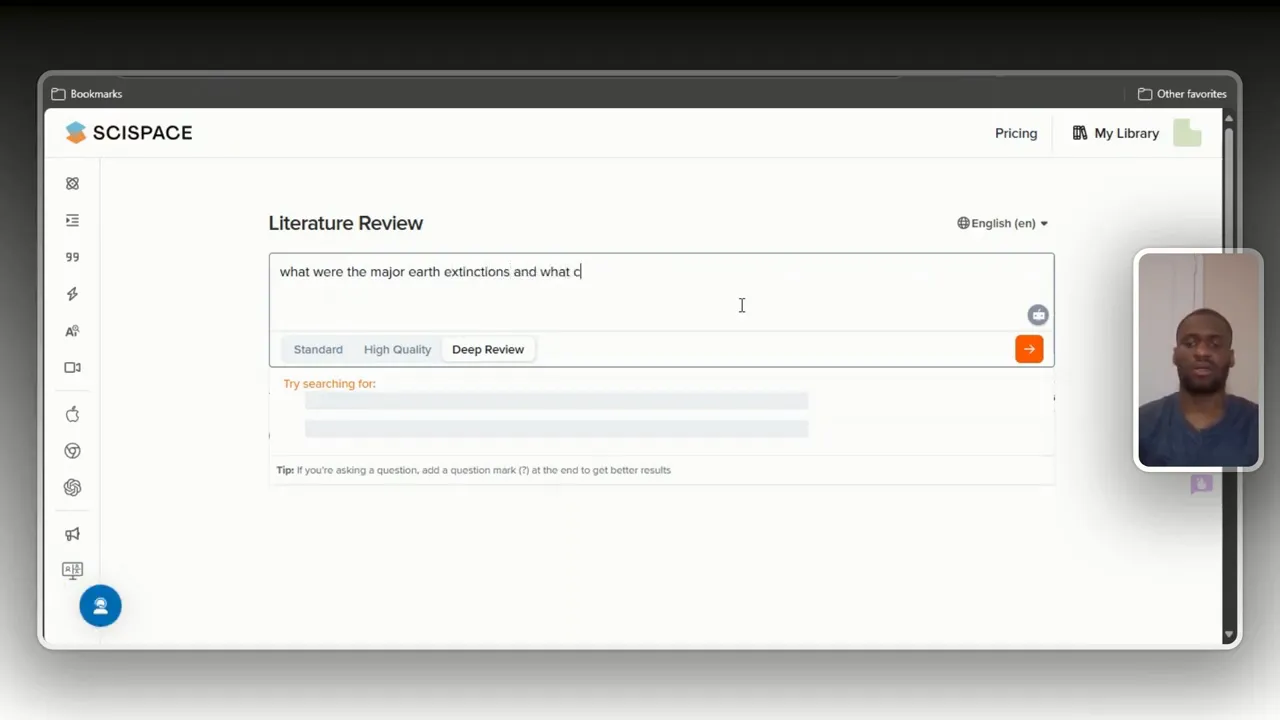
Task: Select the lightning bolt tool in the sidebar
Action: [x=72, y=293]
